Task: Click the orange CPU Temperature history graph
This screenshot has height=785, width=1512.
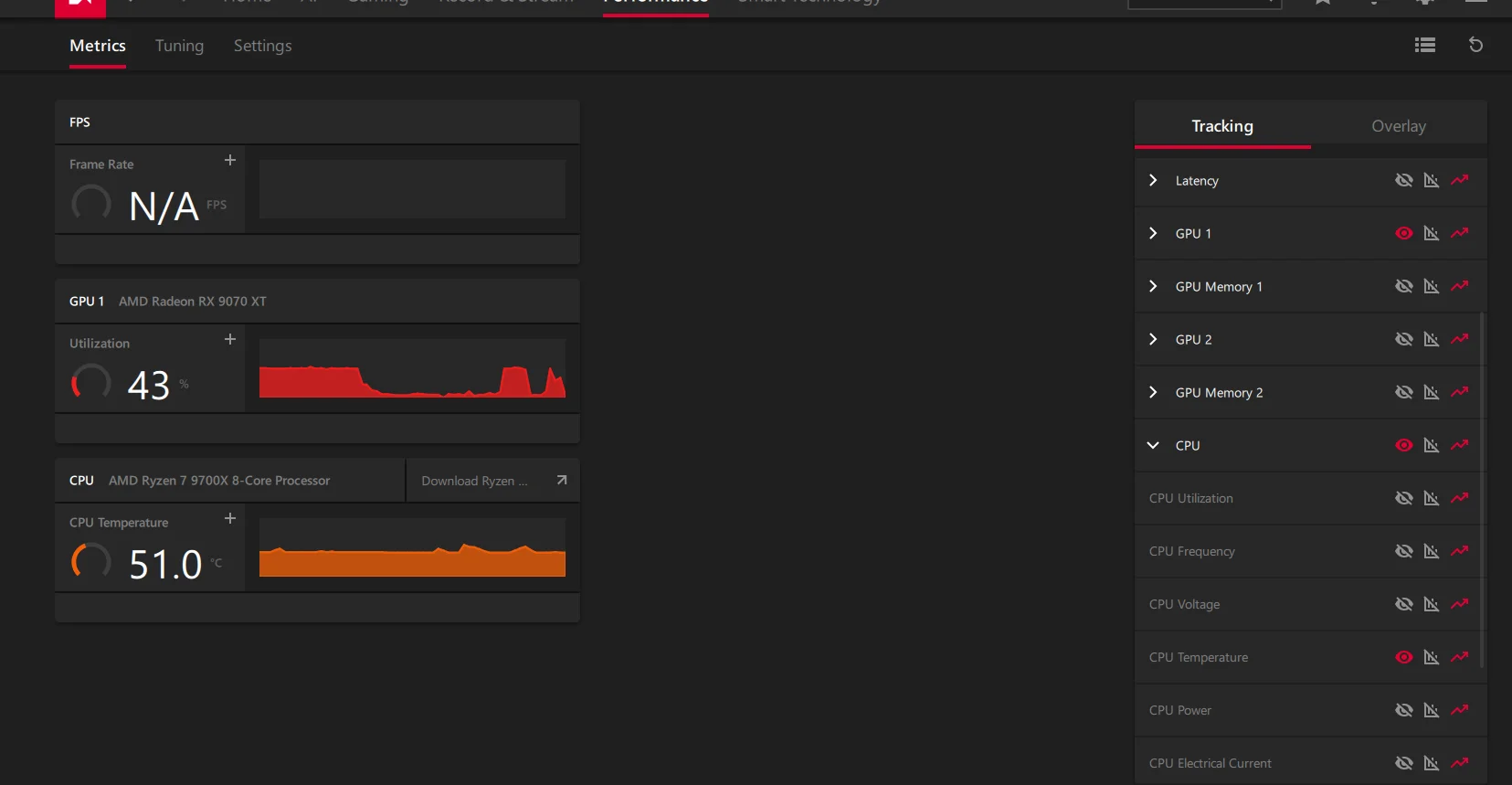Action: (x=412, y=547)
